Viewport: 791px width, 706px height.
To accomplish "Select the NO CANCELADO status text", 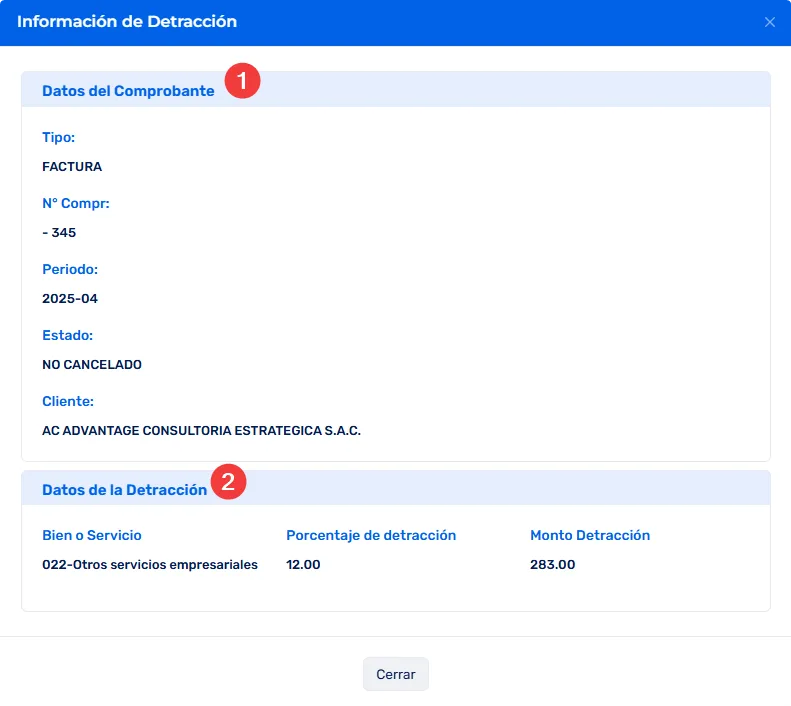I will (92, 365).
